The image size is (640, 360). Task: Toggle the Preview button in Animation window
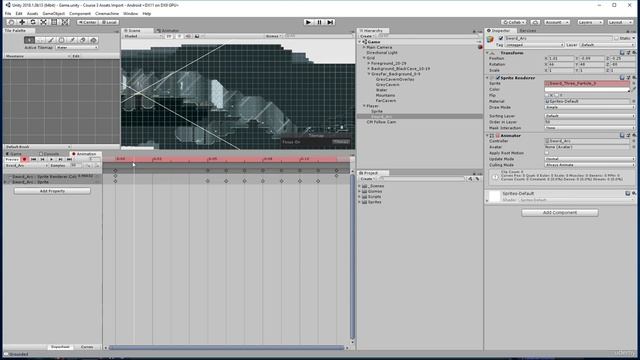pos(12,160)
